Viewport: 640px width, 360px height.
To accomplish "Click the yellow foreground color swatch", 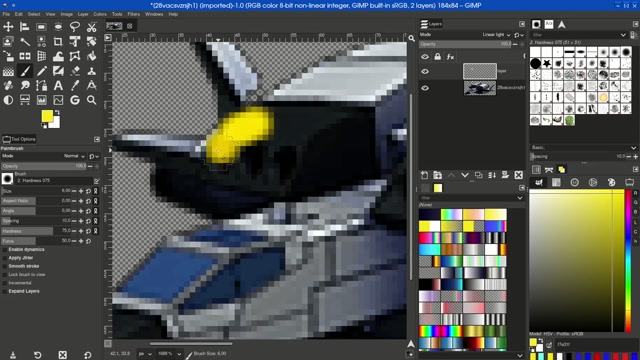I will [x=47, y=116].
